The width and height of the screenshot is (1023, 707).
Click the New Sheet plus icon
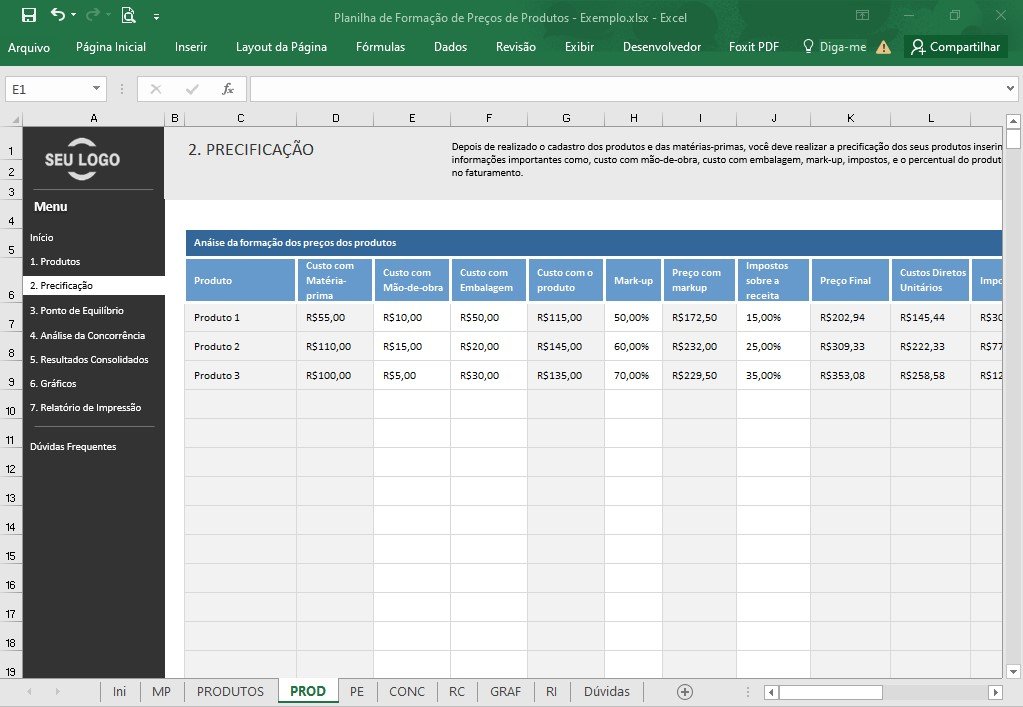[x=684, y=692]
